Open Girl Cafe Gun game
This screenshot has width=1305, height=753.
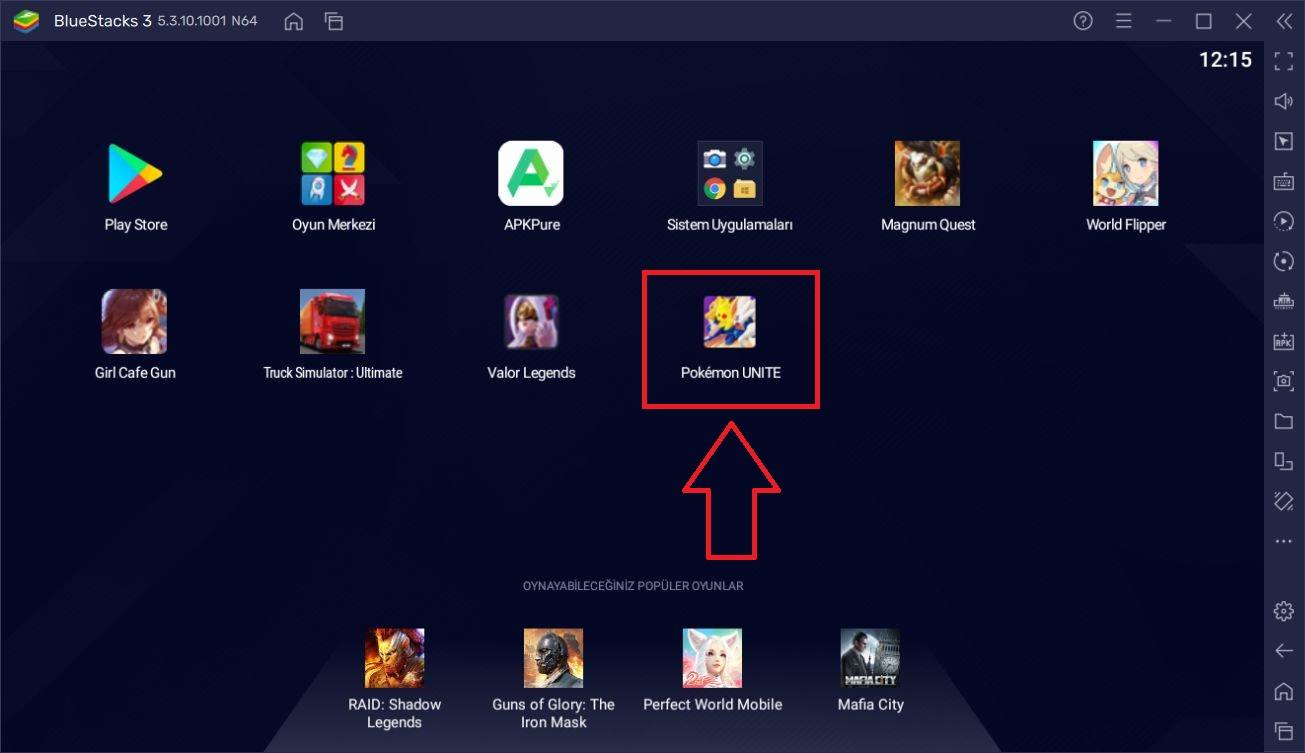(x=134, y=322)
